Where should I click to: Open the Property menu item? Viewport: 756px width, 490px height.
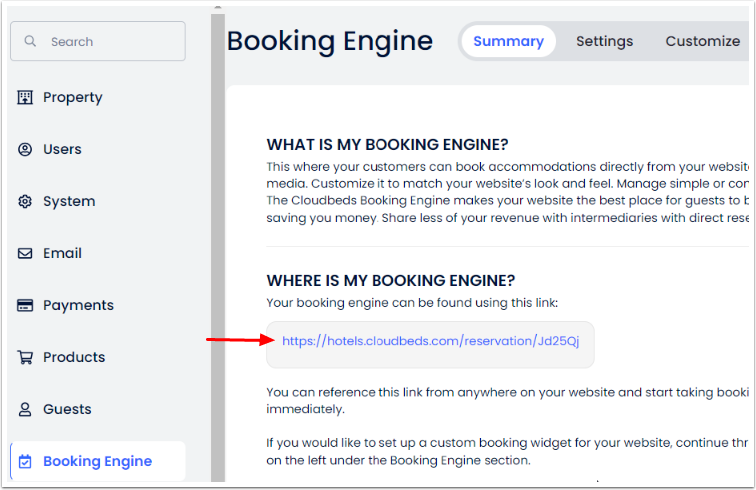click(x=73, y=97)
